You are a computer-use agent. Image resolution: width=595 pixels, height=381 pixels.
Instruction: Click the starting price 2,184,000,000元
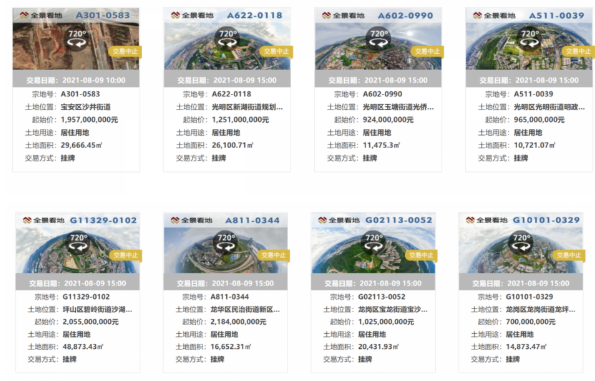[x=238, y=322]
